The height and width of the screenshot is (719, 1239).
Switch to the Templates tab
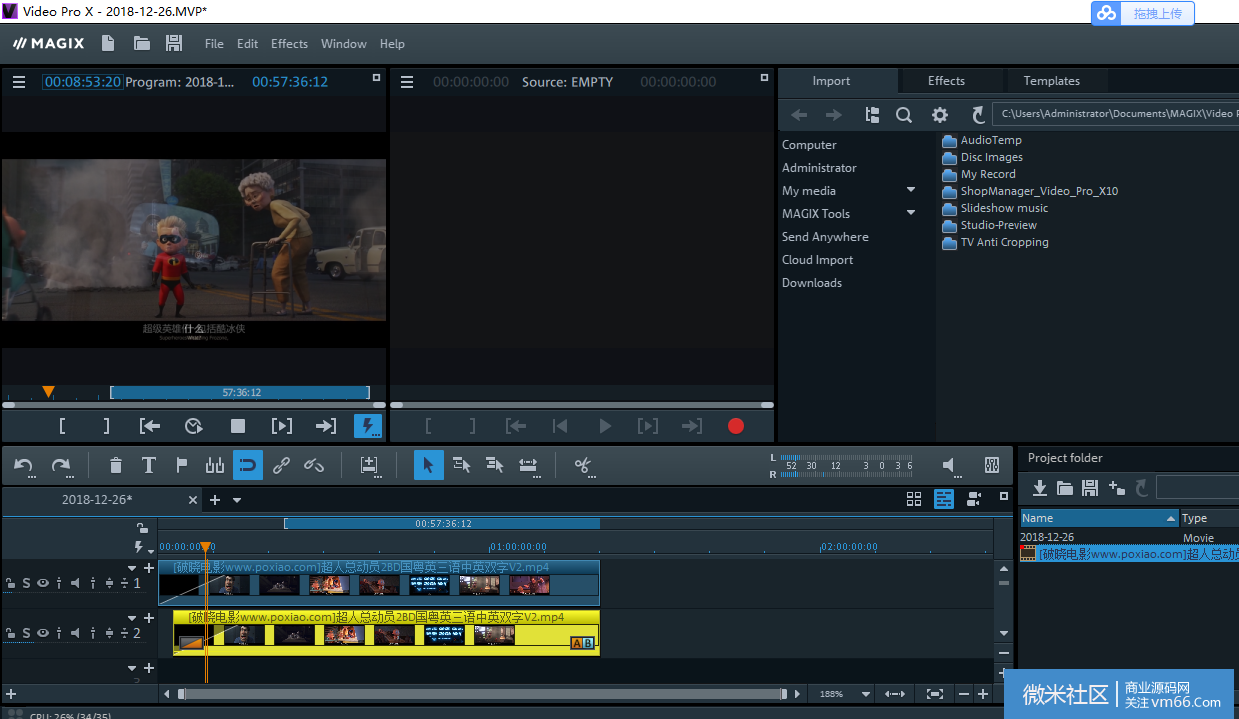[x=1051, y=81]
